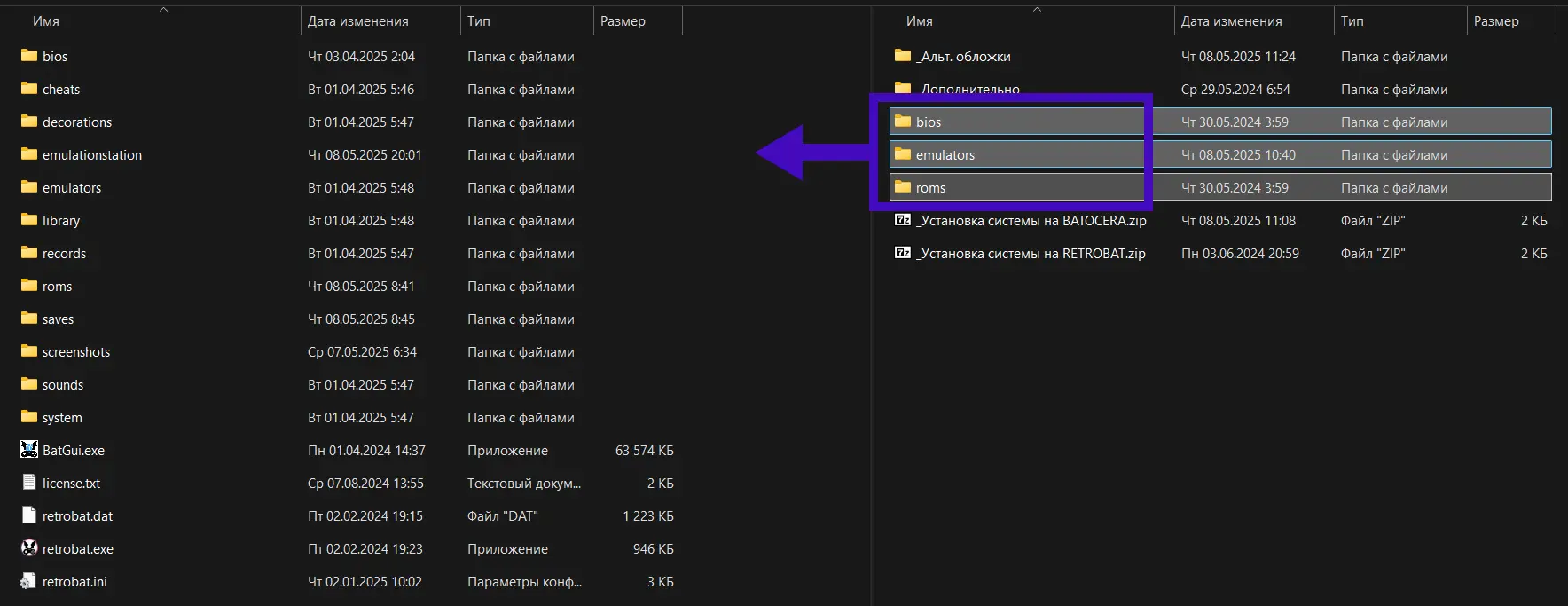Click the BATOCERA.zip archive icon
The width and height of the screenshot is (1568, 606).
903,220
